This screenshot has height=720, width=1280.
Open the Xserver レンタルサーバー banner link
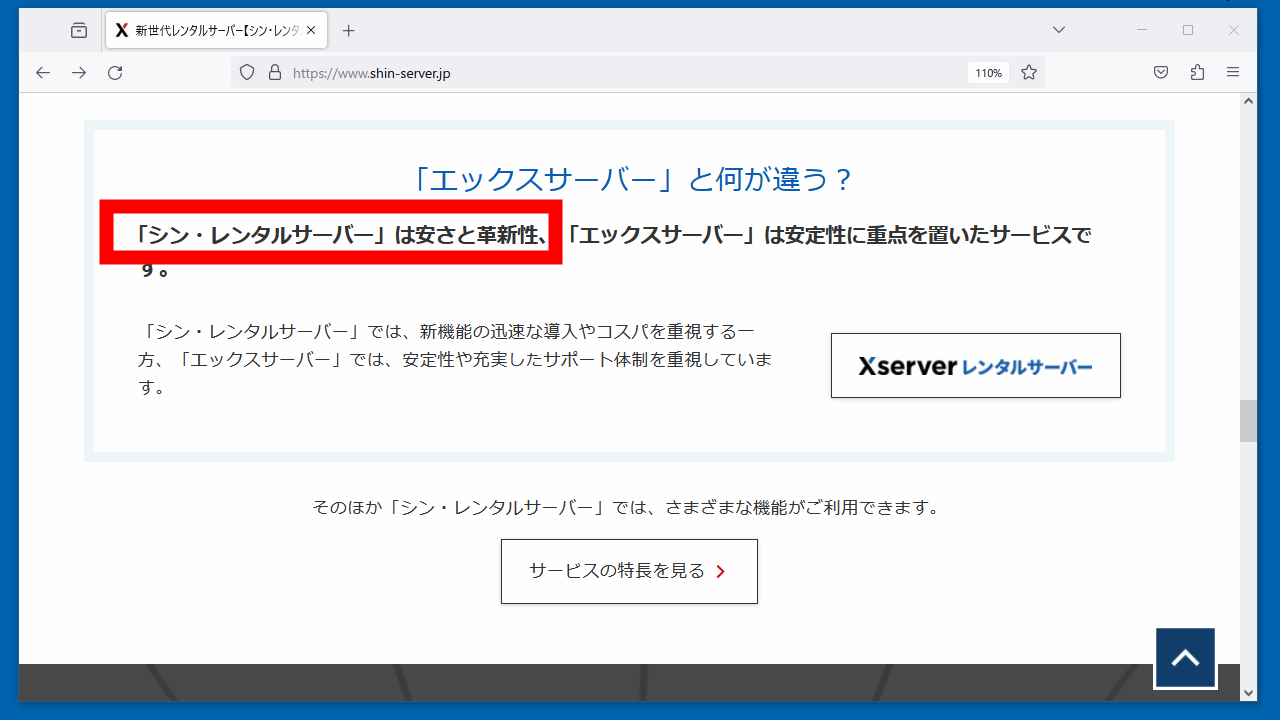click(975, 366)
